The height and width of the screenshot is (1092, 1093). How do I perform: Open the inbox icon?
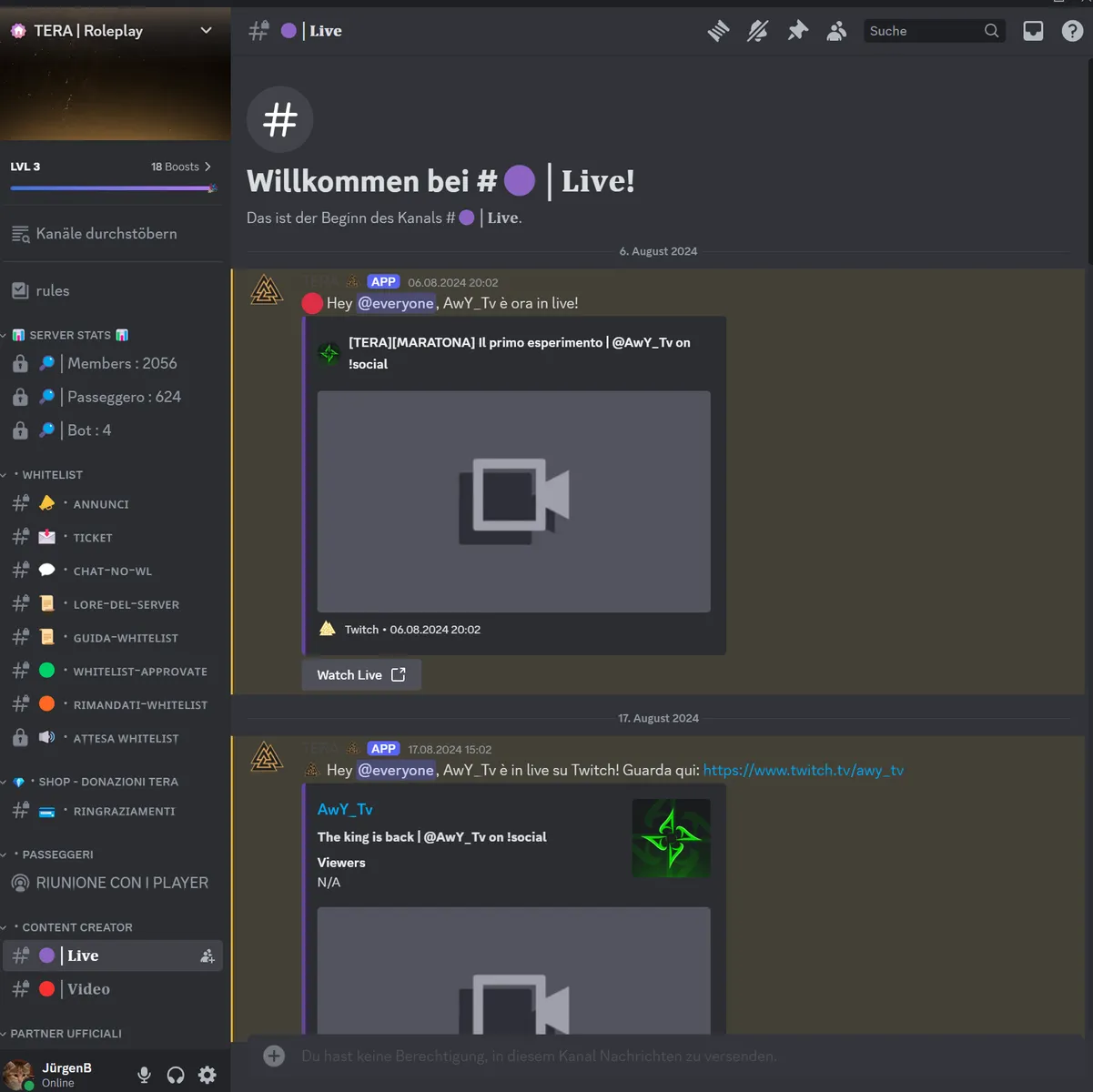click(x=1033, y=31)
